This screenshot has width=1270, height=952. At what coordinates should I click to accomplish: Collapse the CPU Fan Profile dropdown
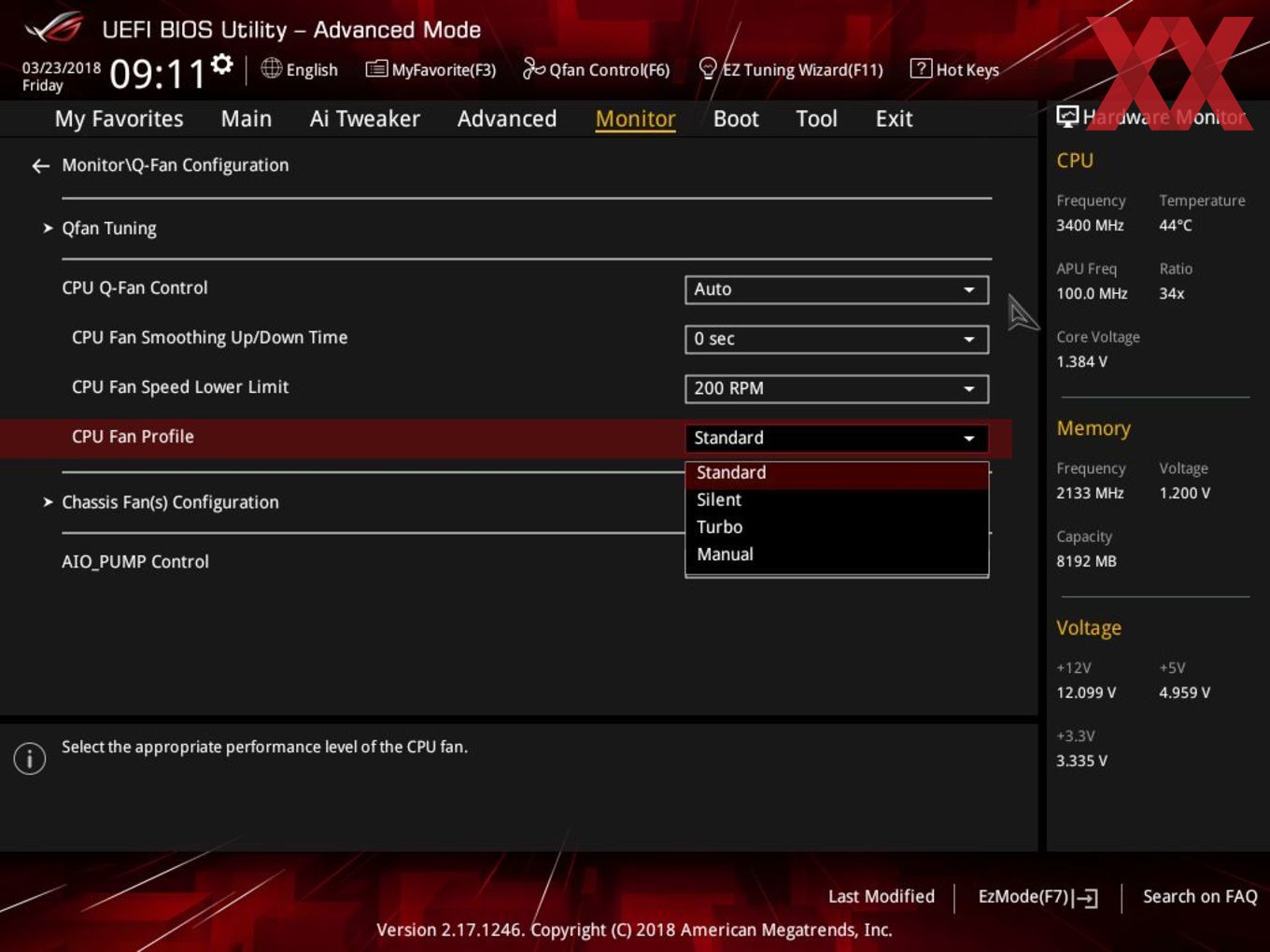(837, 438)
